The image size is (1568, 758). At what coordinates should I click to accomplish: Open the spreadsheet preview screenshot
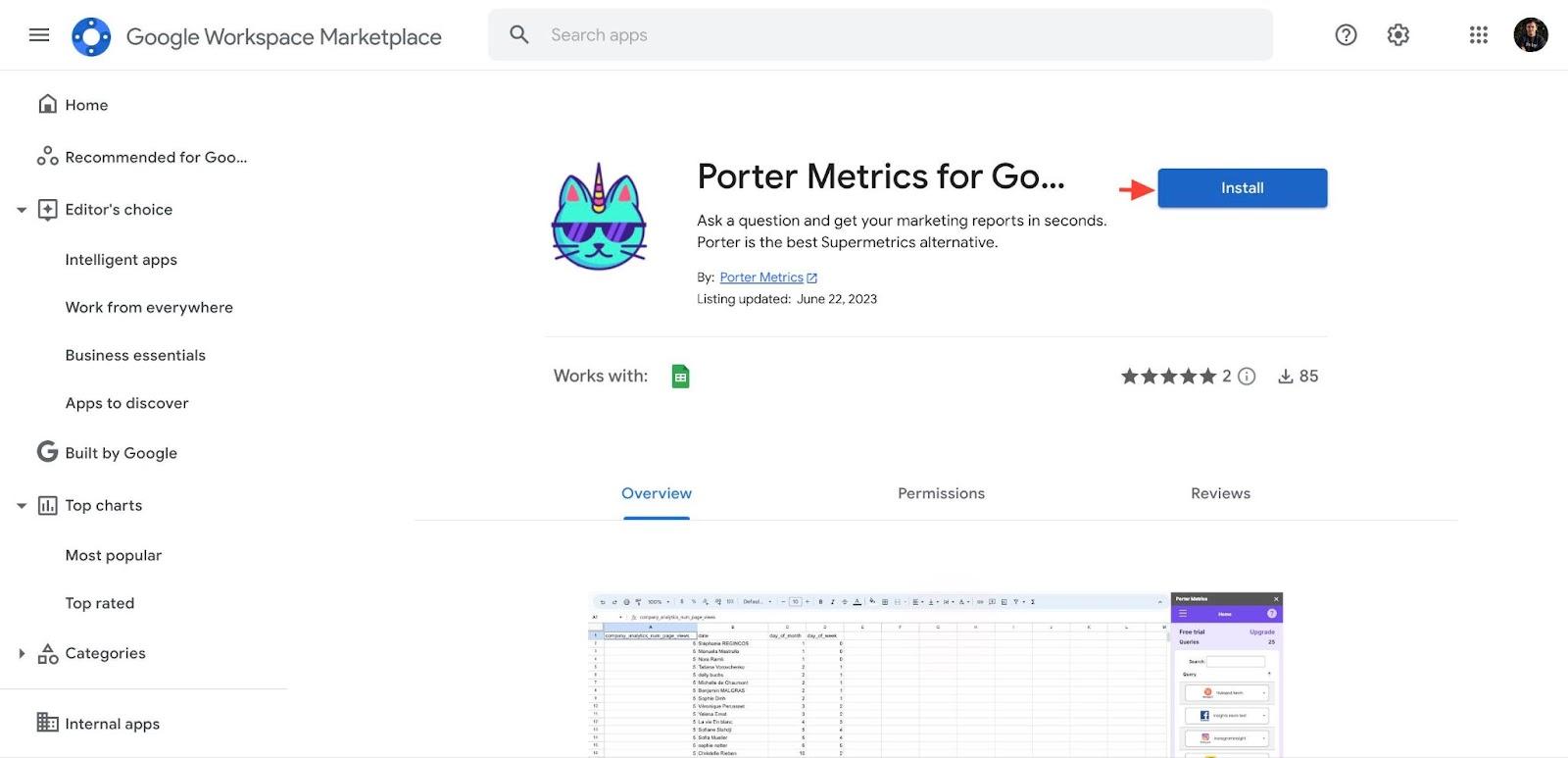(x=936, y=675)
